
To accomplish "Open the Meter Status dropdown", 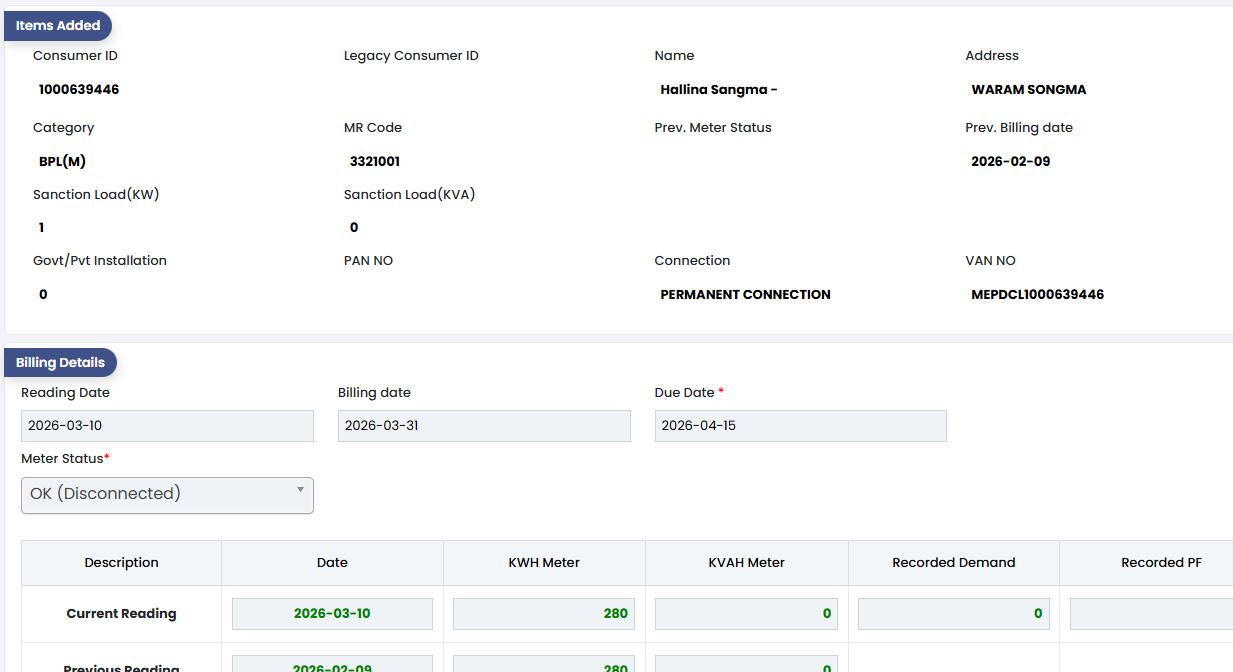I will (x=167, y=495).
